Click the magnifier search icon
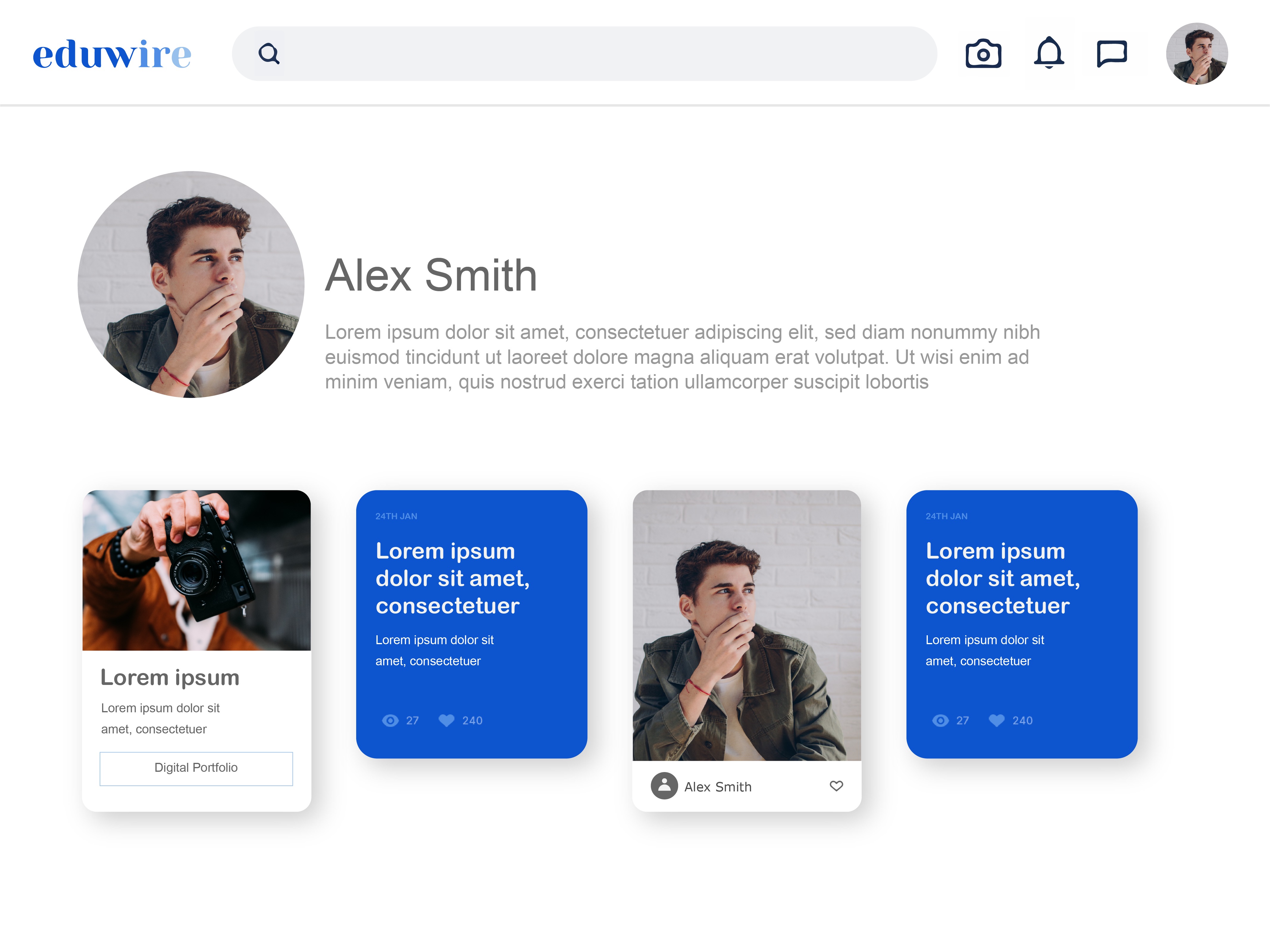This screenshot has height=952, width=1270. click(x=269, y=54)
